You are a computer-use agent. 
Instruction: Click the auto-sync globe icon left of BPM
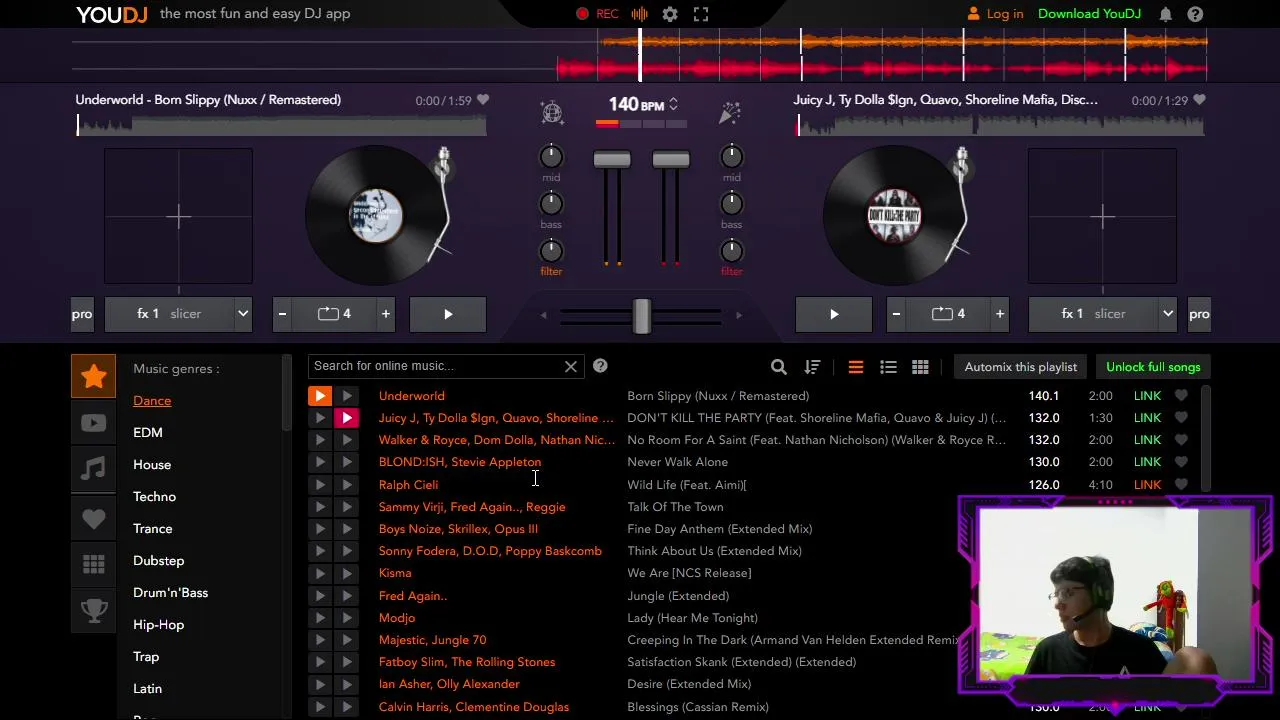coord(552,112)
